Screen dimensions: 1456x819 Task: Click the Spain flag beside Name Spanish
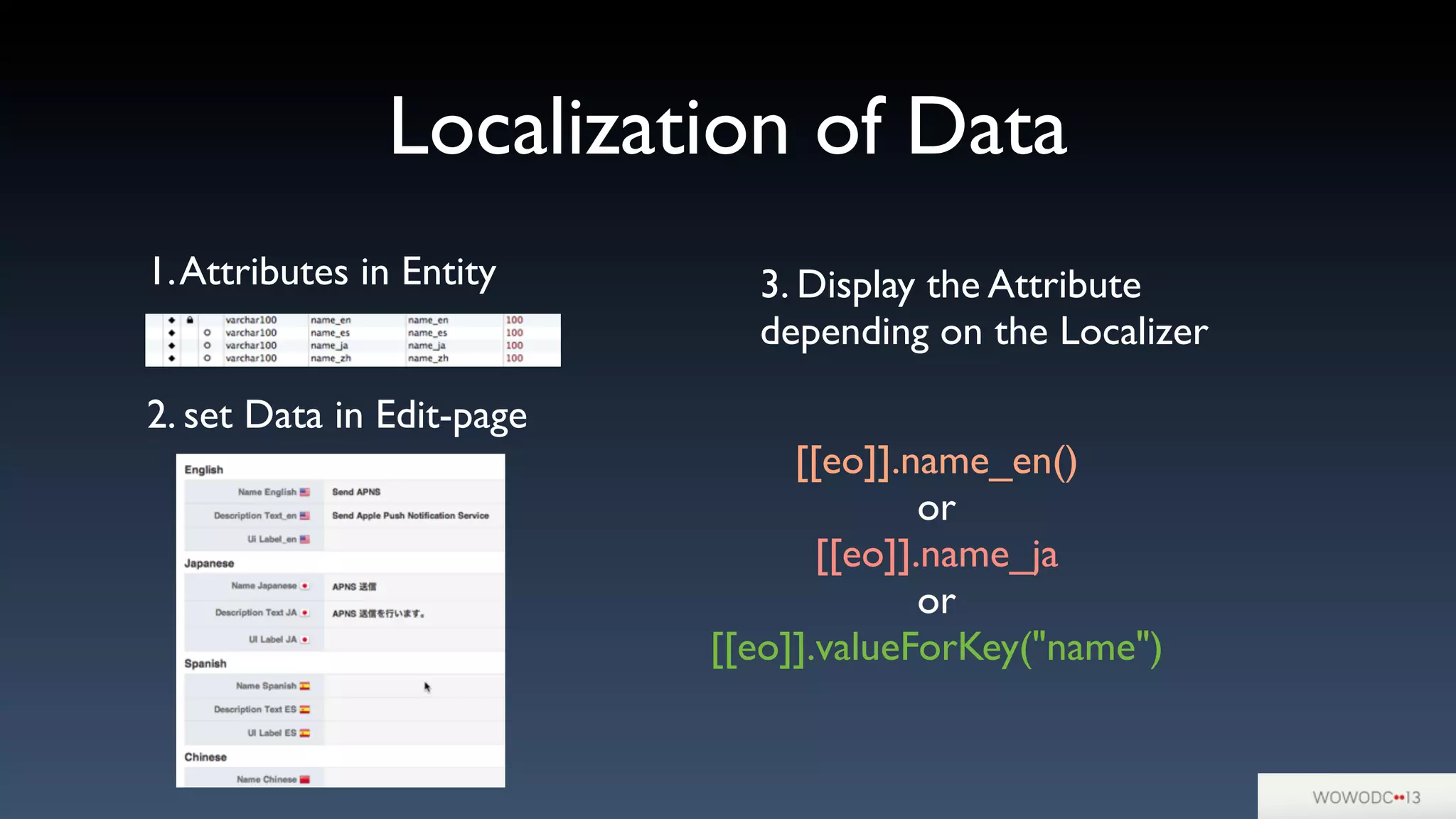tap(304, 686)
